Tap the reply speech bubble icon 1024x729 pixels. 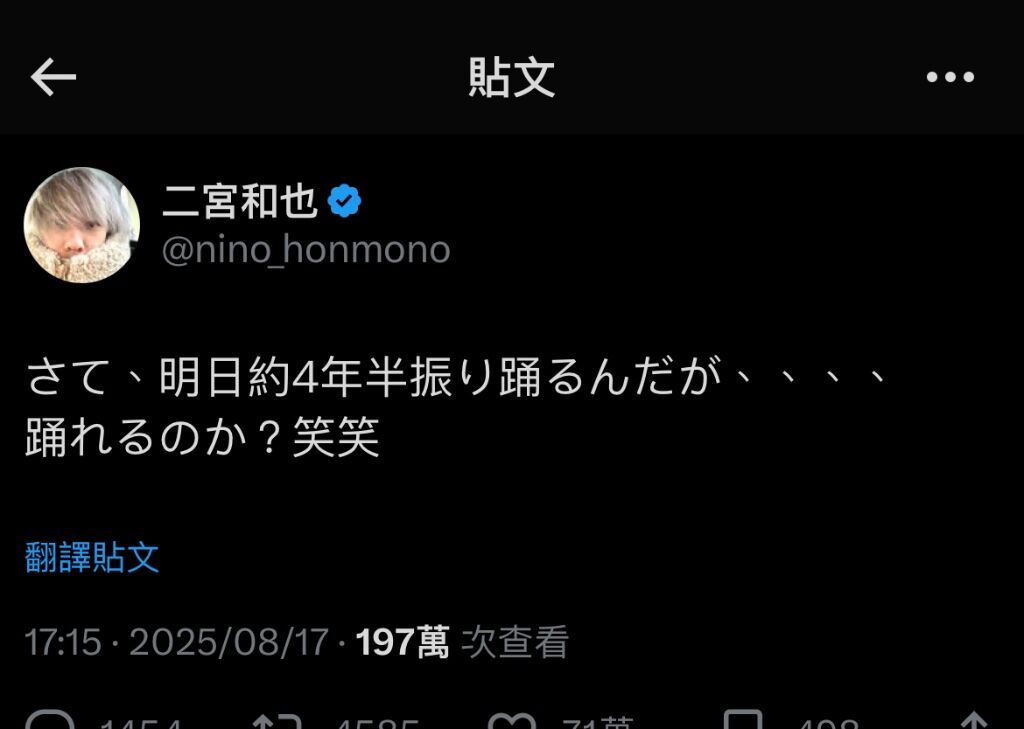pos(50,720)
